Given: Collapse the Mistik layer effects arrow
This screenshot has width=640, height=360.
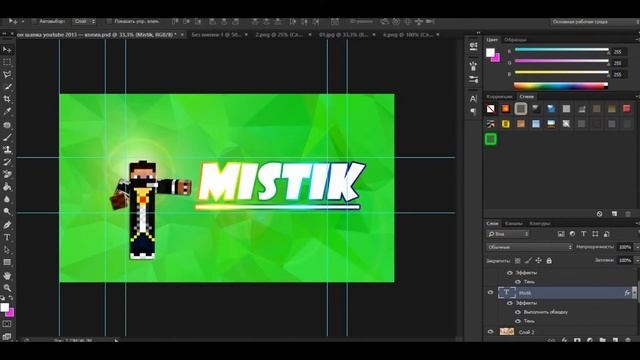Looking at the screenshot, I should pos(634,292).
